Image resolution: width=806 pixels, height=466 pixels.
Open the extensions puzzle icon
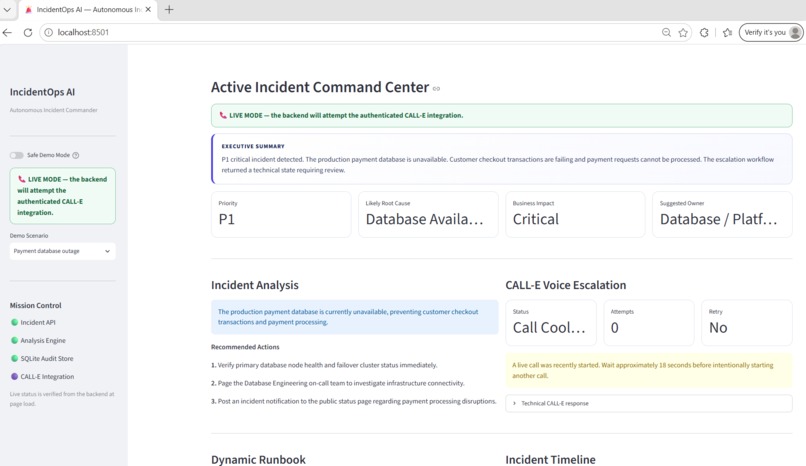pyautogui.click(x=704, y=32)
